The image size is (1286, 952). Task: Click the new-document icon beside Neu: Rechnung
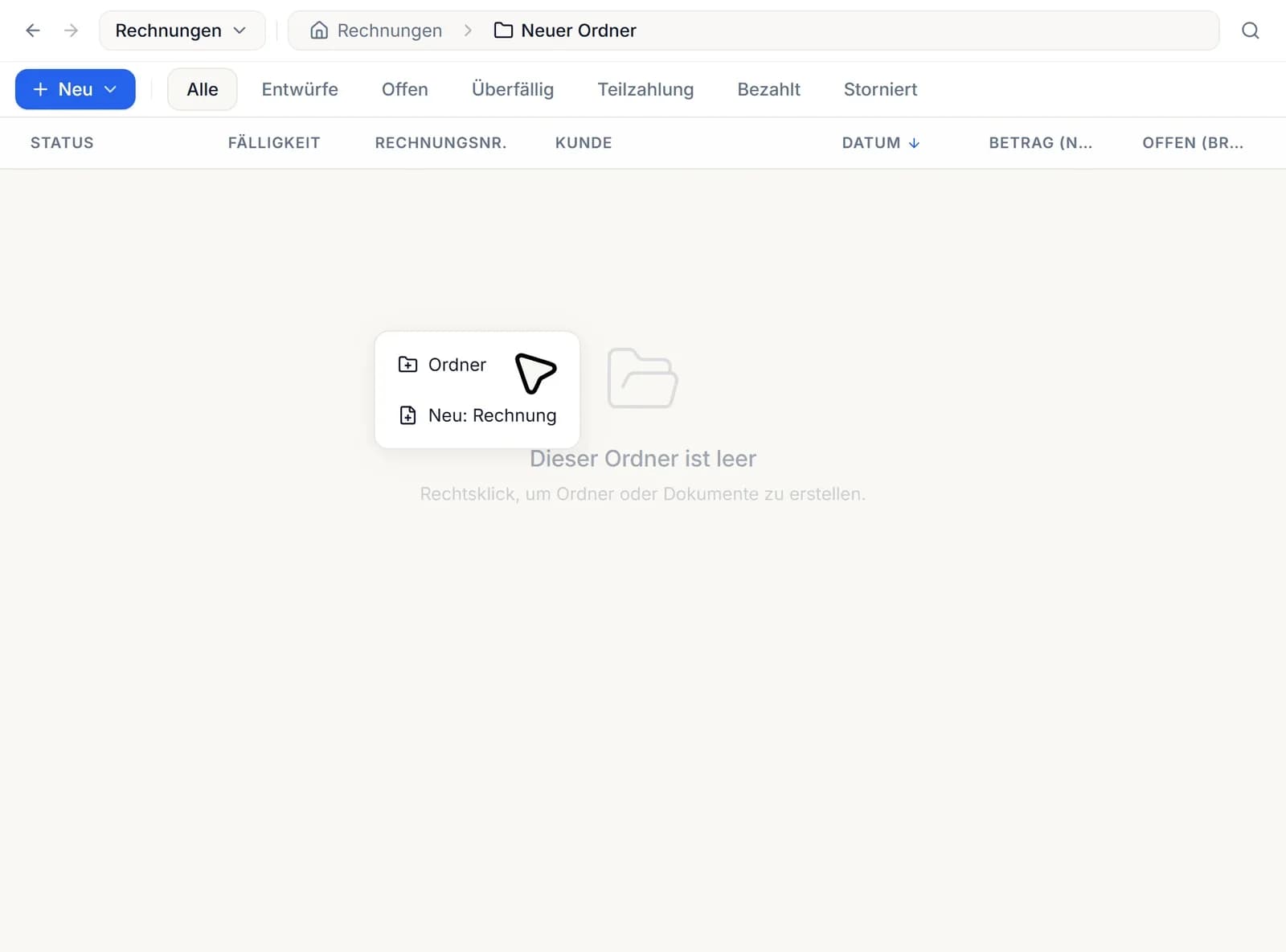[408, 415]
